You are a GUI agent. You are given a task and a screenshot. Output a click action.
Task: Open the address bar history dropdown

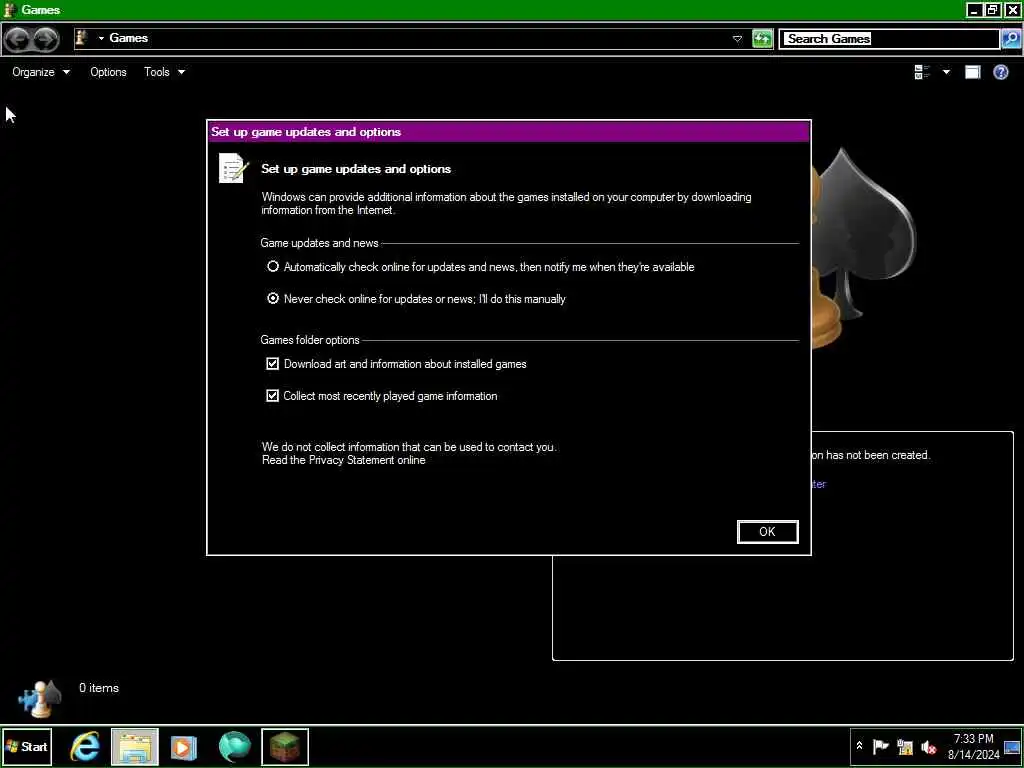coord(737,39)
